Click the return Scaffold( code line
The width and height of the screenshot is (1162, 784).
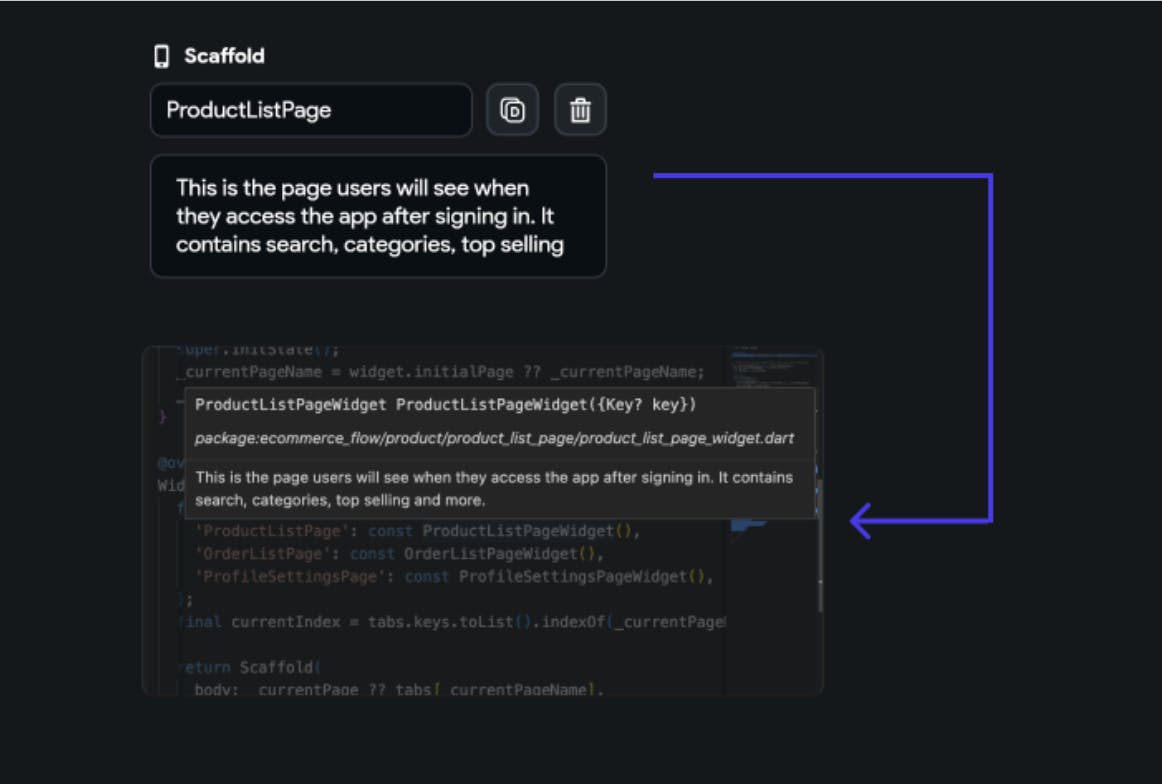pyautogui.click(x=250, y=667)
